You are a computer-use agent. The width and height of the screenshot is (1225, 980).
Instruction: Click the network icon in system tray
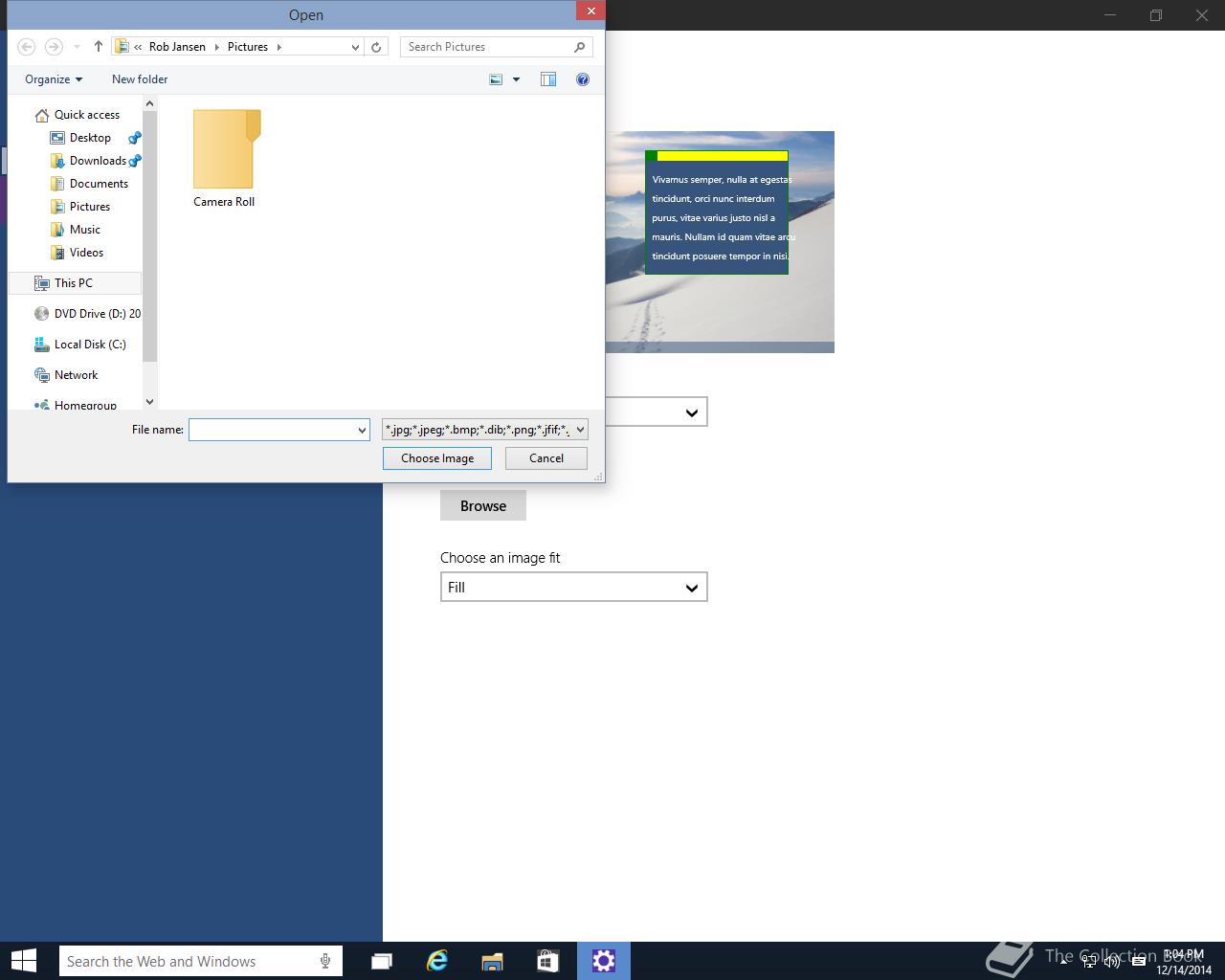tap(1089, 962)
